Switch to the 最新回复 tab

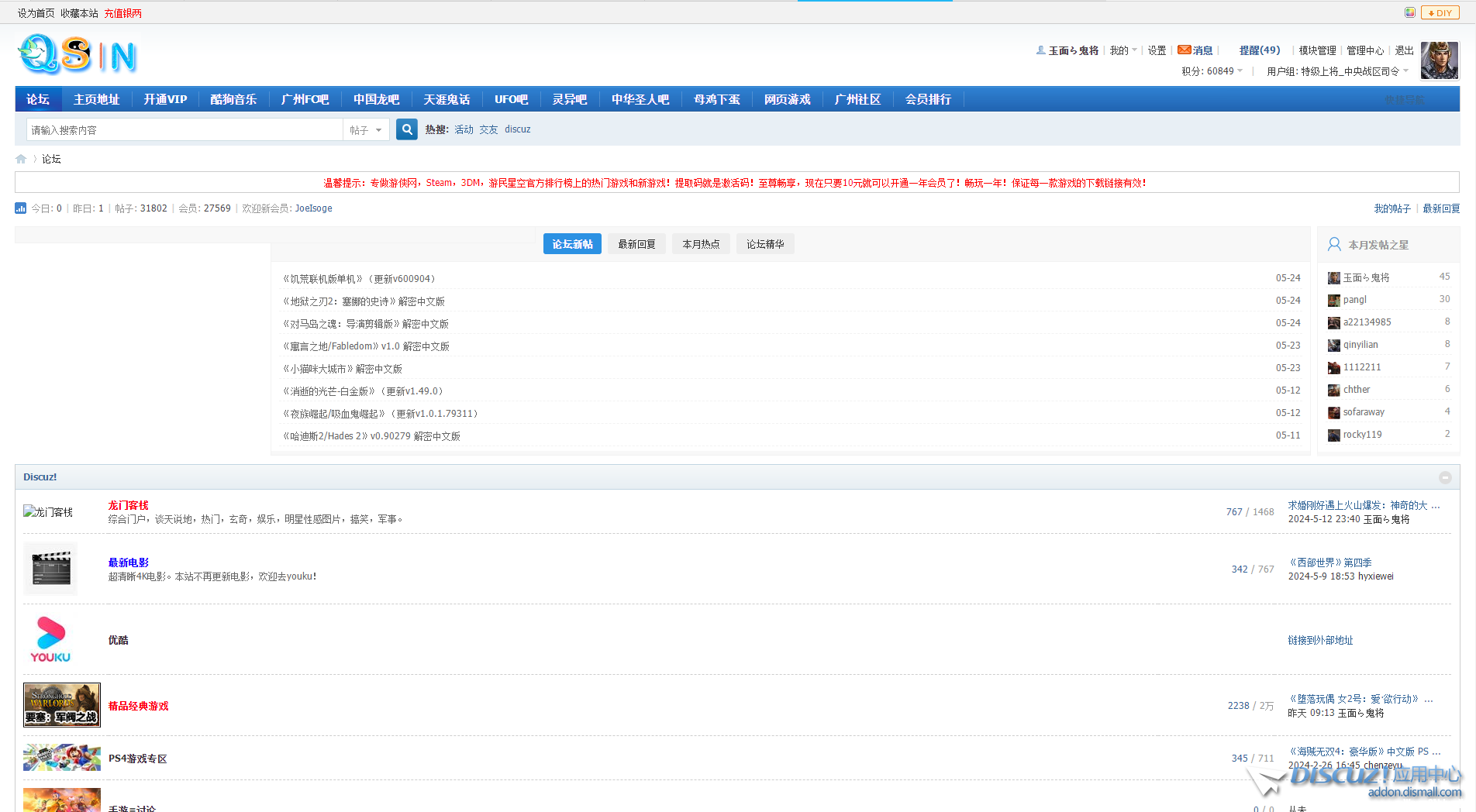point(636,244)
